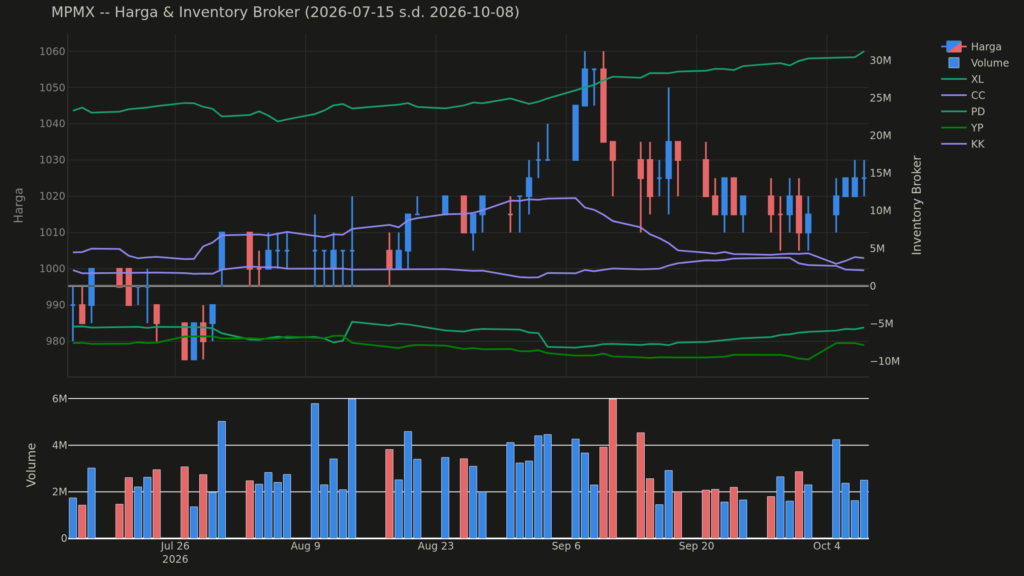Hide the CC broker line via legend

click(963, 95)
